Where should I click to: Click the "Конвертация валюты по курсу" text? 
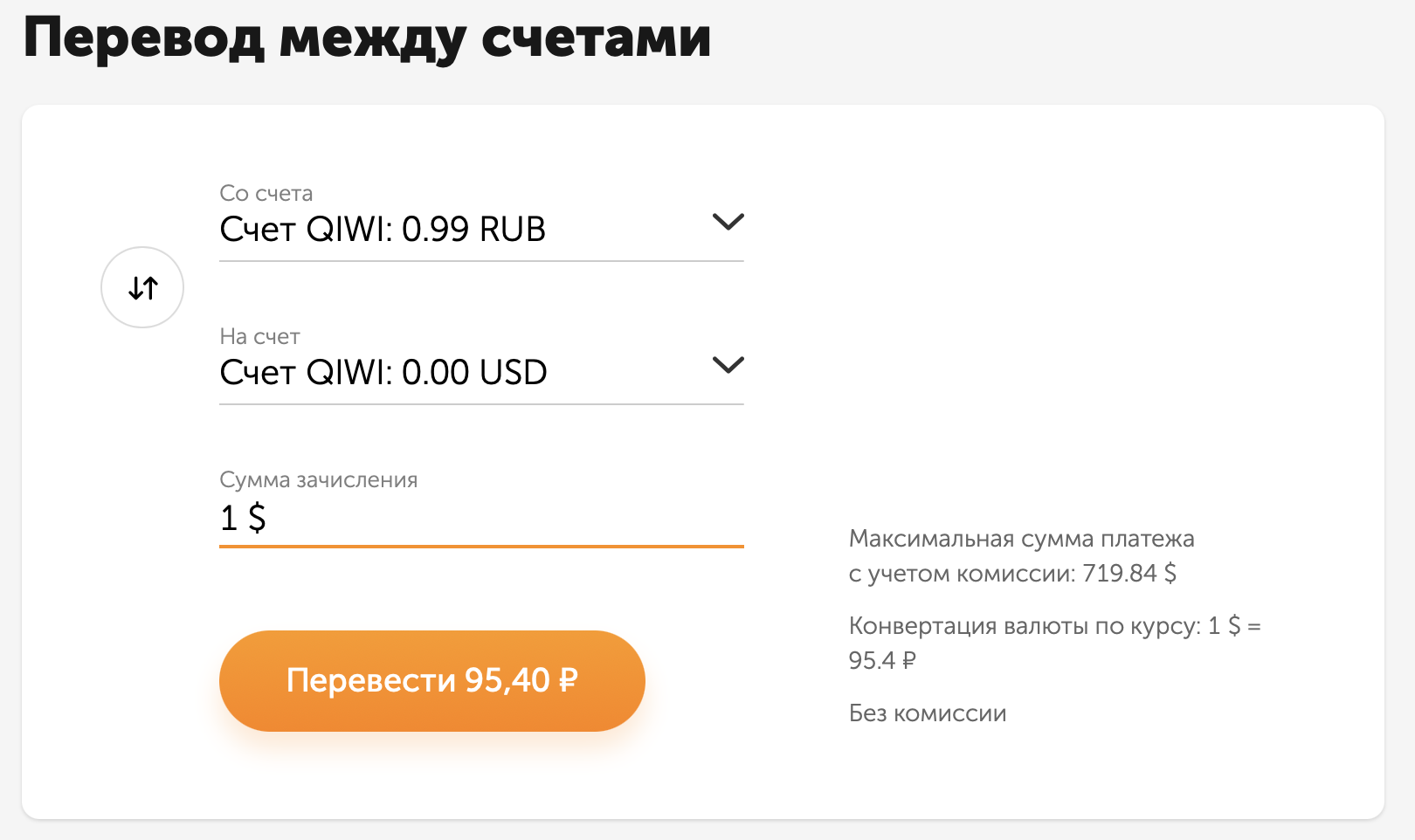[1025, 626]
